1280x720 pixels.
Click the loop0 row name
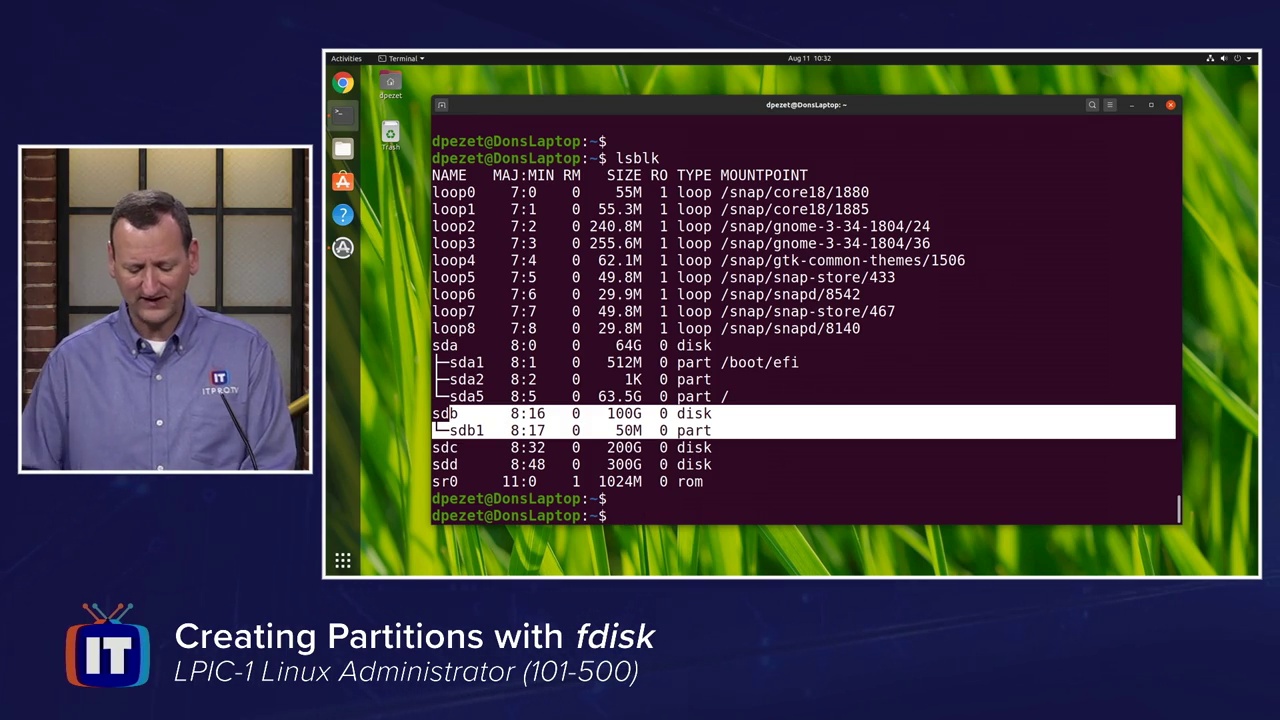(x=454, y=192)
